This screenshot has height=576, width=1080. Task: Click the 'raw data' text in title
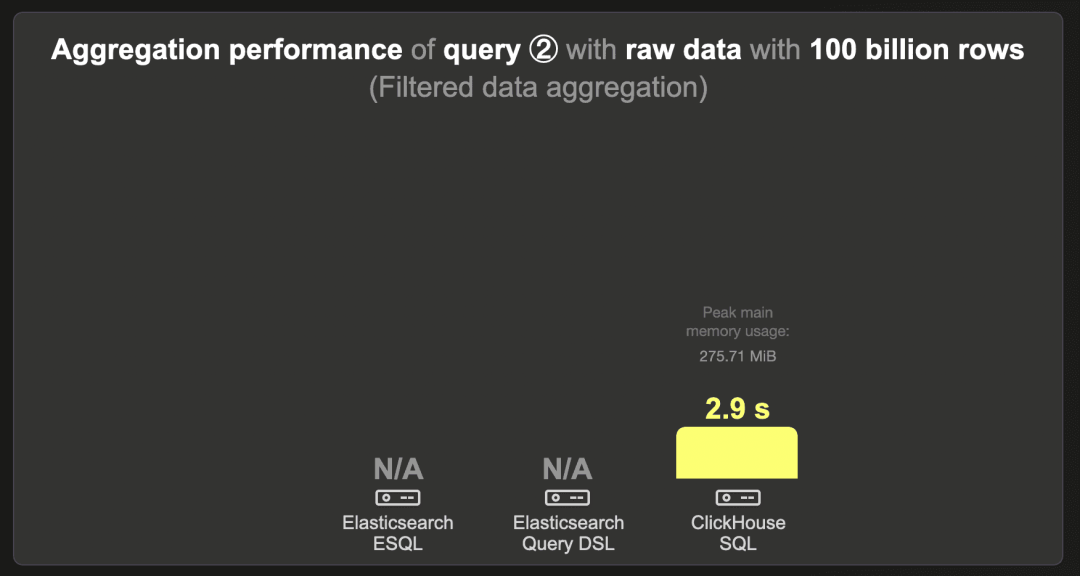pos(683,50)
